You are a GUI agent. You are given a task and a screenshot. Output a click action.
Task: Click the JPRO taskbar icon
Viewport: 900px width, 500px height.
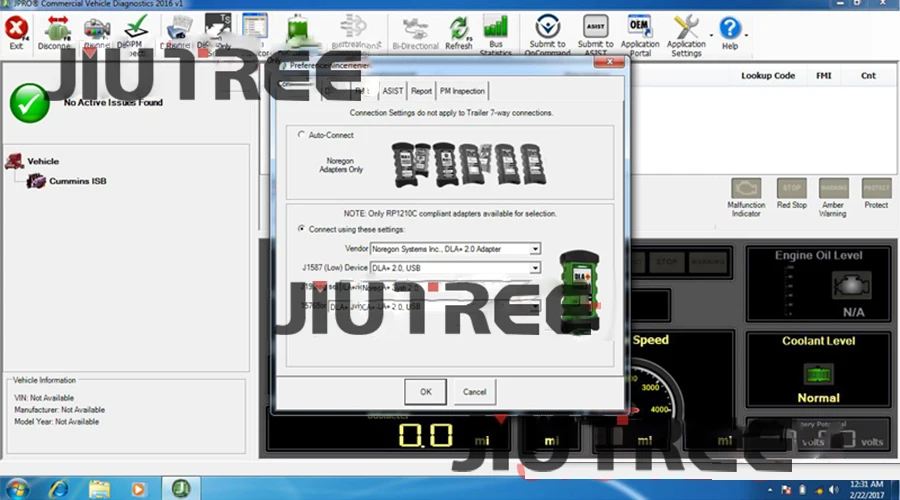point(181,489)
